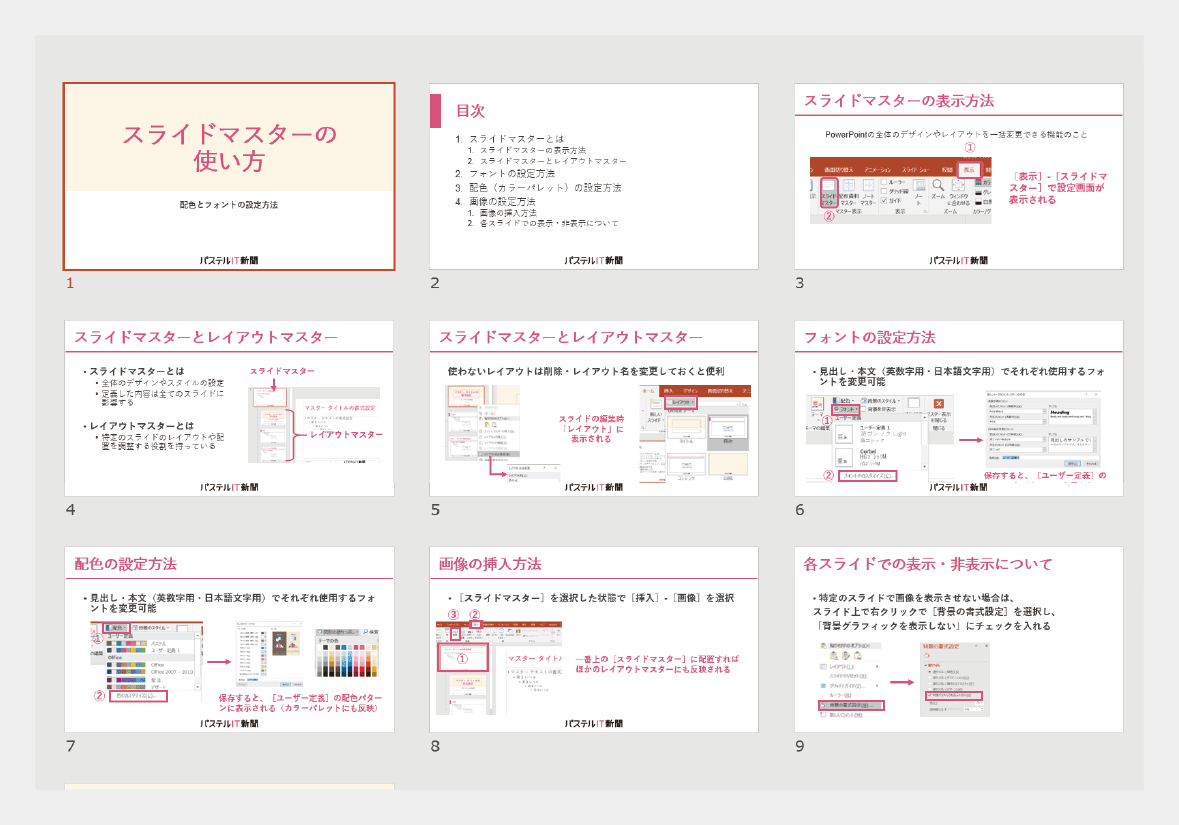Open the スライドマスターの表示方法 slide thumbnail
Screen dimensions: 1179x825
tap(959, 177)
